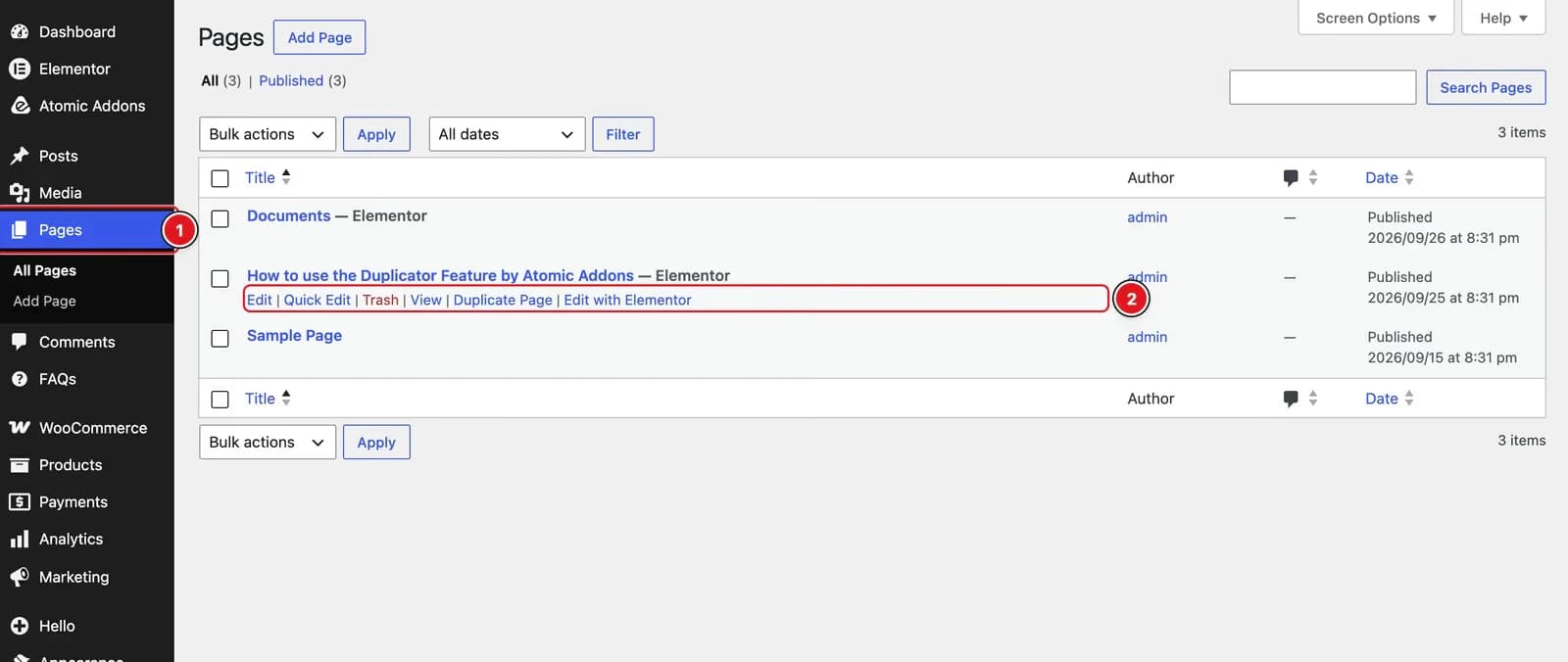
Task: Click the search pages input field
Action: 1322,87
